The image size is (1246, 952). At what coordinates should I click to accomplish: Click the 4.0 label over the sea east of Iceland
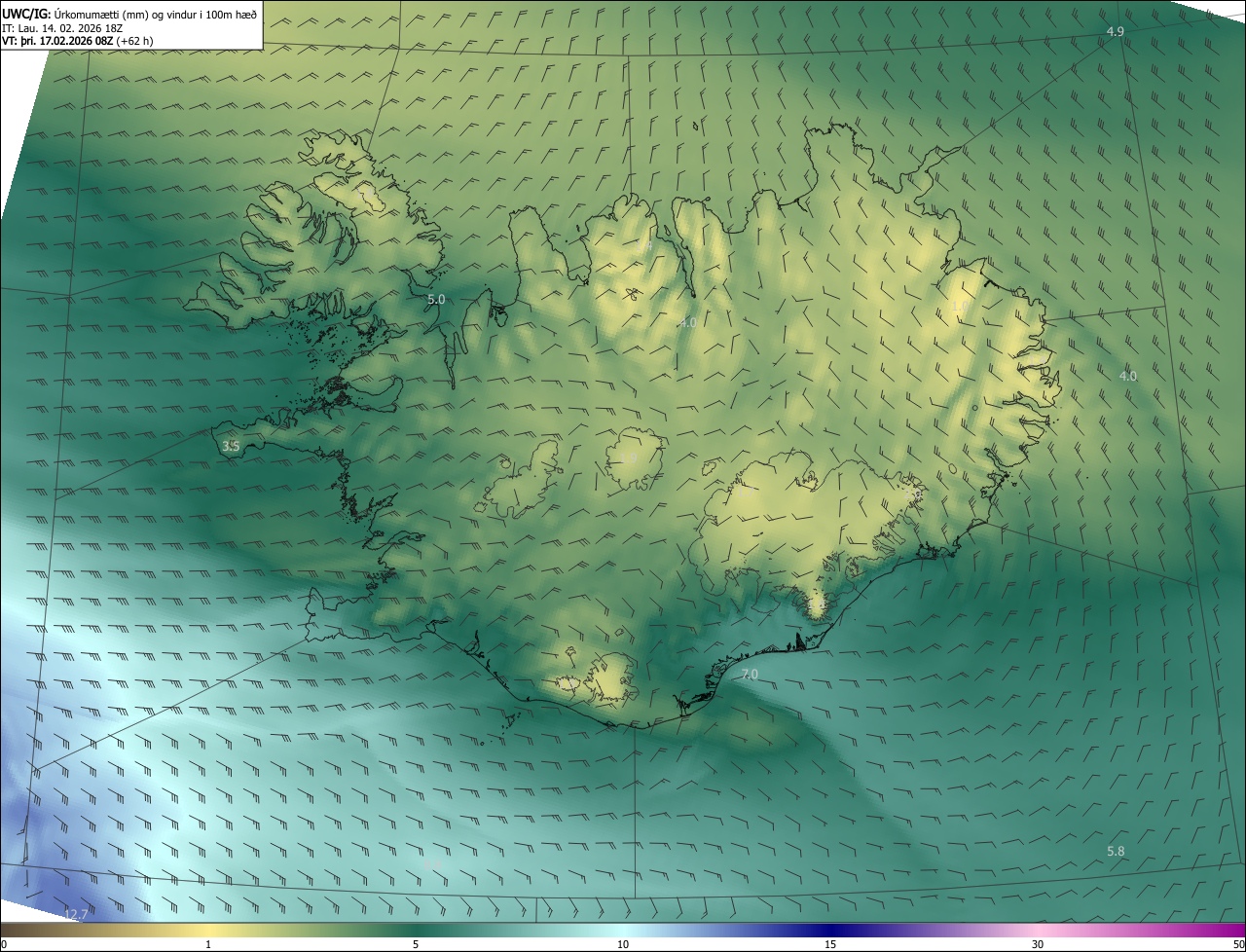[1128, 376]
